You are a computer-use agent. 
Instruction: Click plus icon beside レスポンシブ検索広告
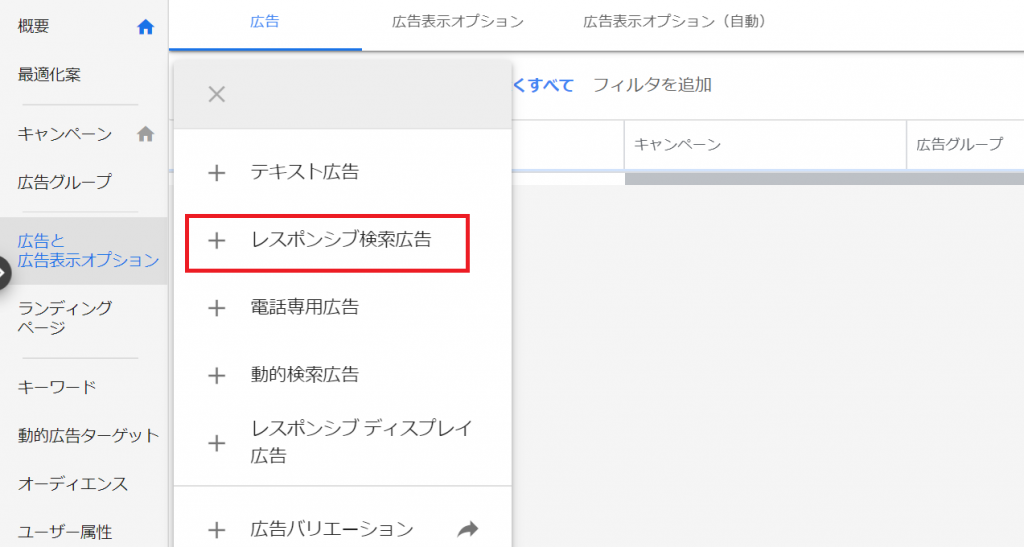pyautogui.click(x=216, y=241)
